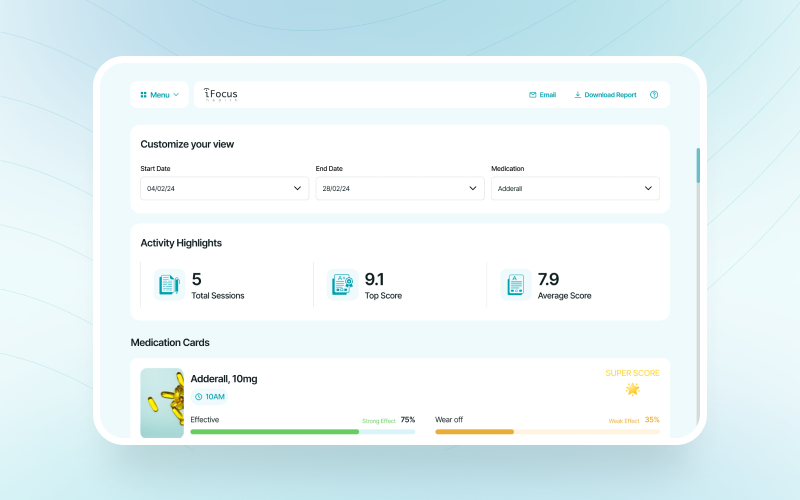This screenshot has width=800, height=500.
Task: Click the '9.1' top score value
Action: pos(374,279)
